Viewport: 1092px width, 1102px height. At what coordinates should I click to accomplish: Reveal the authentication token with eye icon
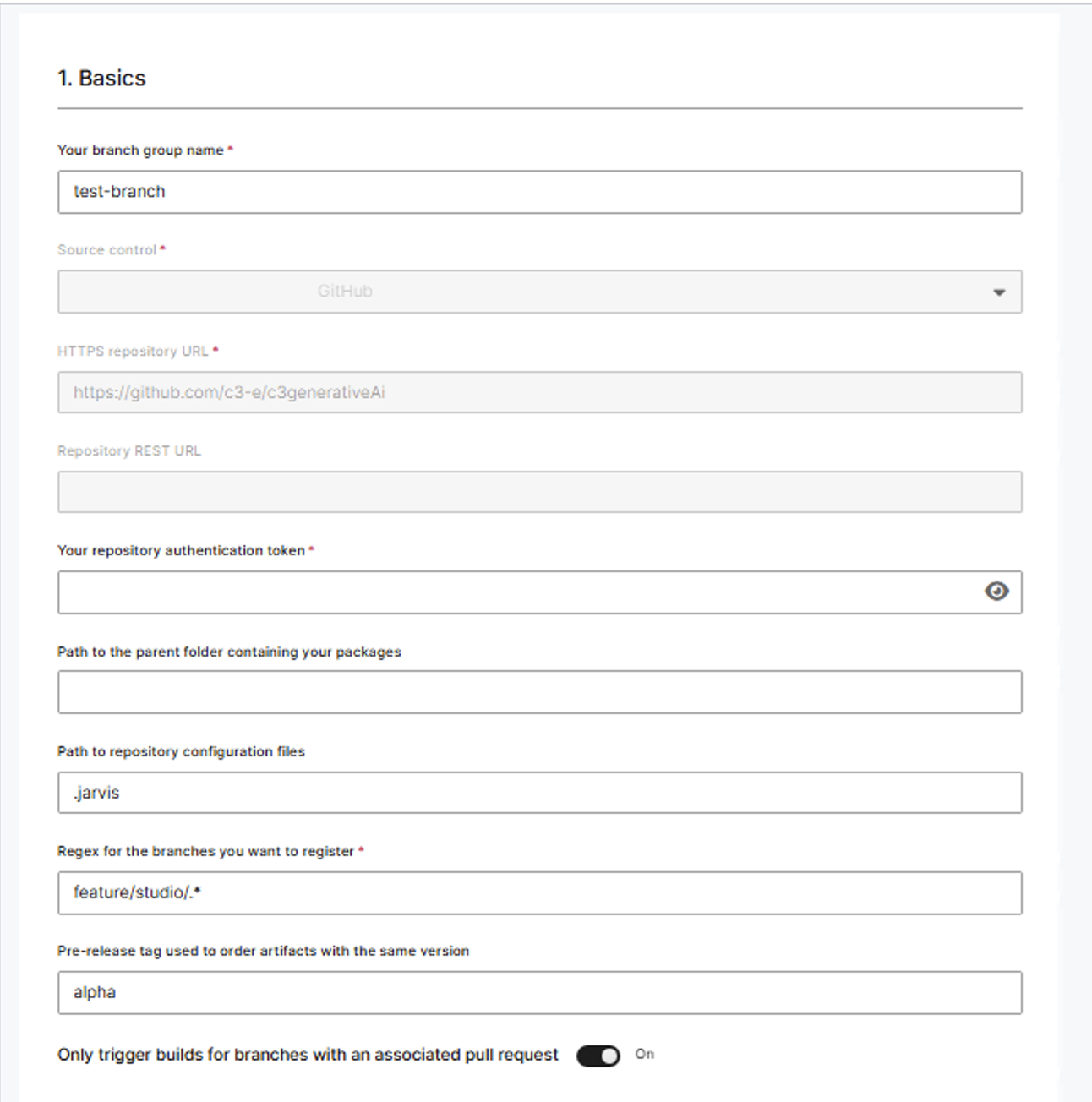[996, 592]
